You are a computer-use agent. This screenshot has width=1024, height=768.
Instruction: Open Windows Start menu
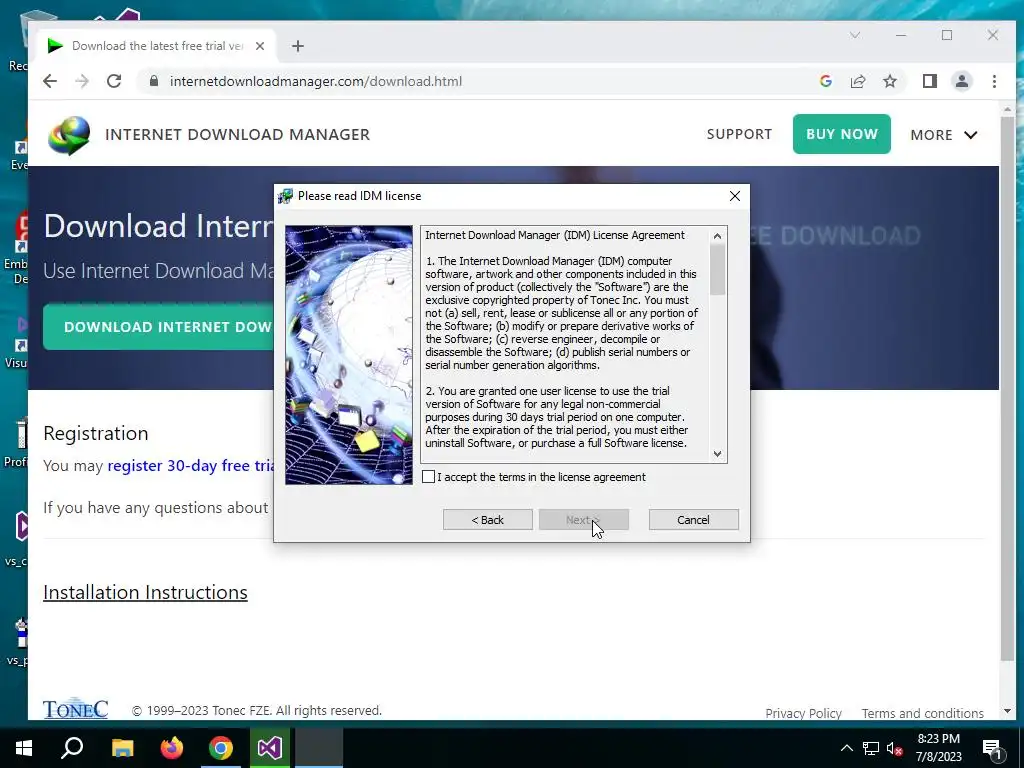[24, 748]
